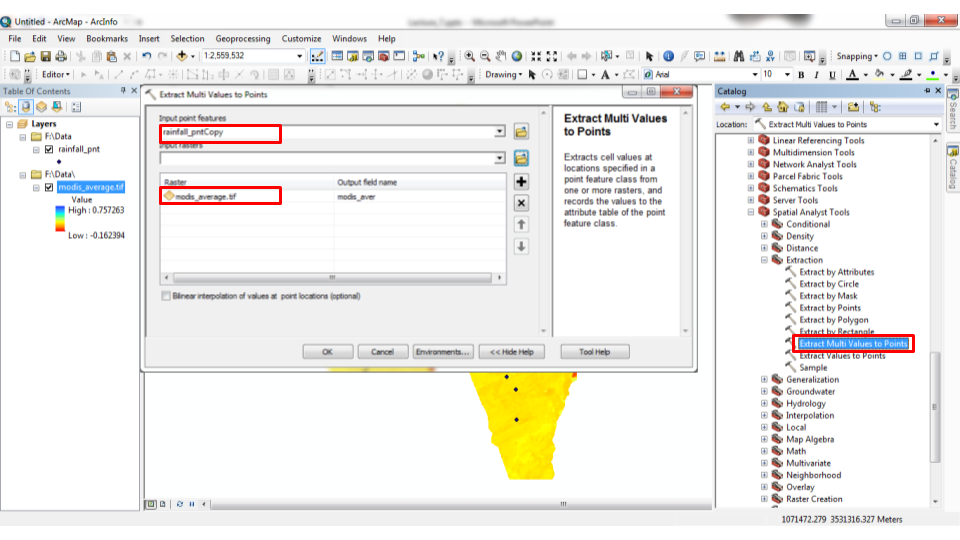The width and height of the screenshot is (960, 540).
Task: Toggle Bold text formatting
Action: 801,75
